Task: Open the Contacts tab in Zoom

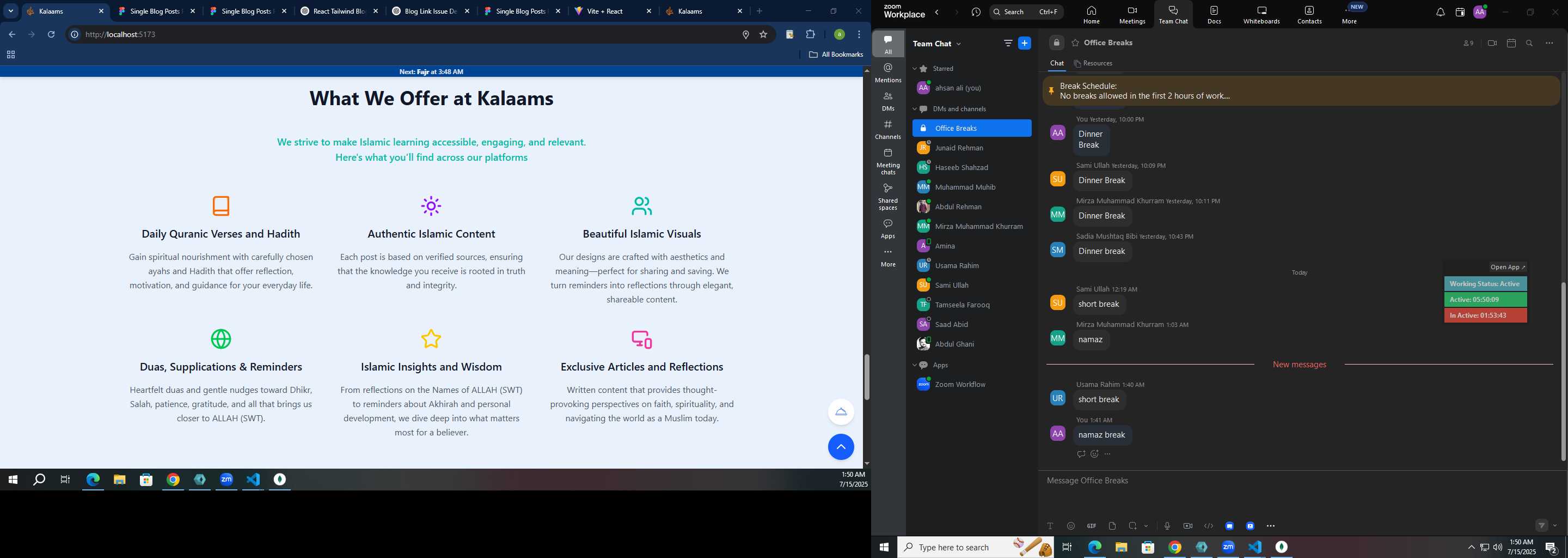Action: [x=1309, y=15]
